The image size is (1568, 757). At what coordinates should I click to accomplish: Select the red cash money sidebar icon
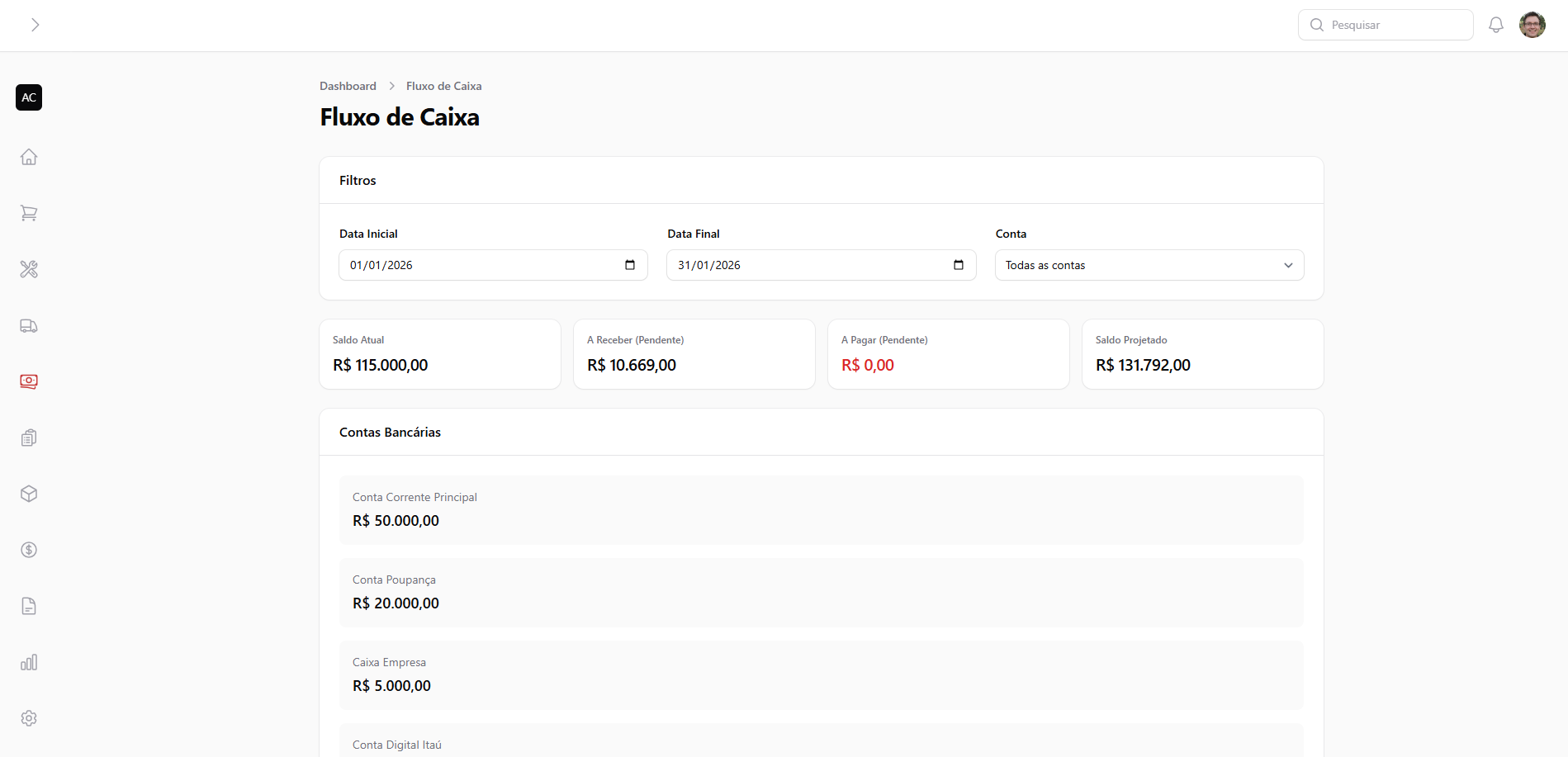pyautogui.click(x=29, y=381)
